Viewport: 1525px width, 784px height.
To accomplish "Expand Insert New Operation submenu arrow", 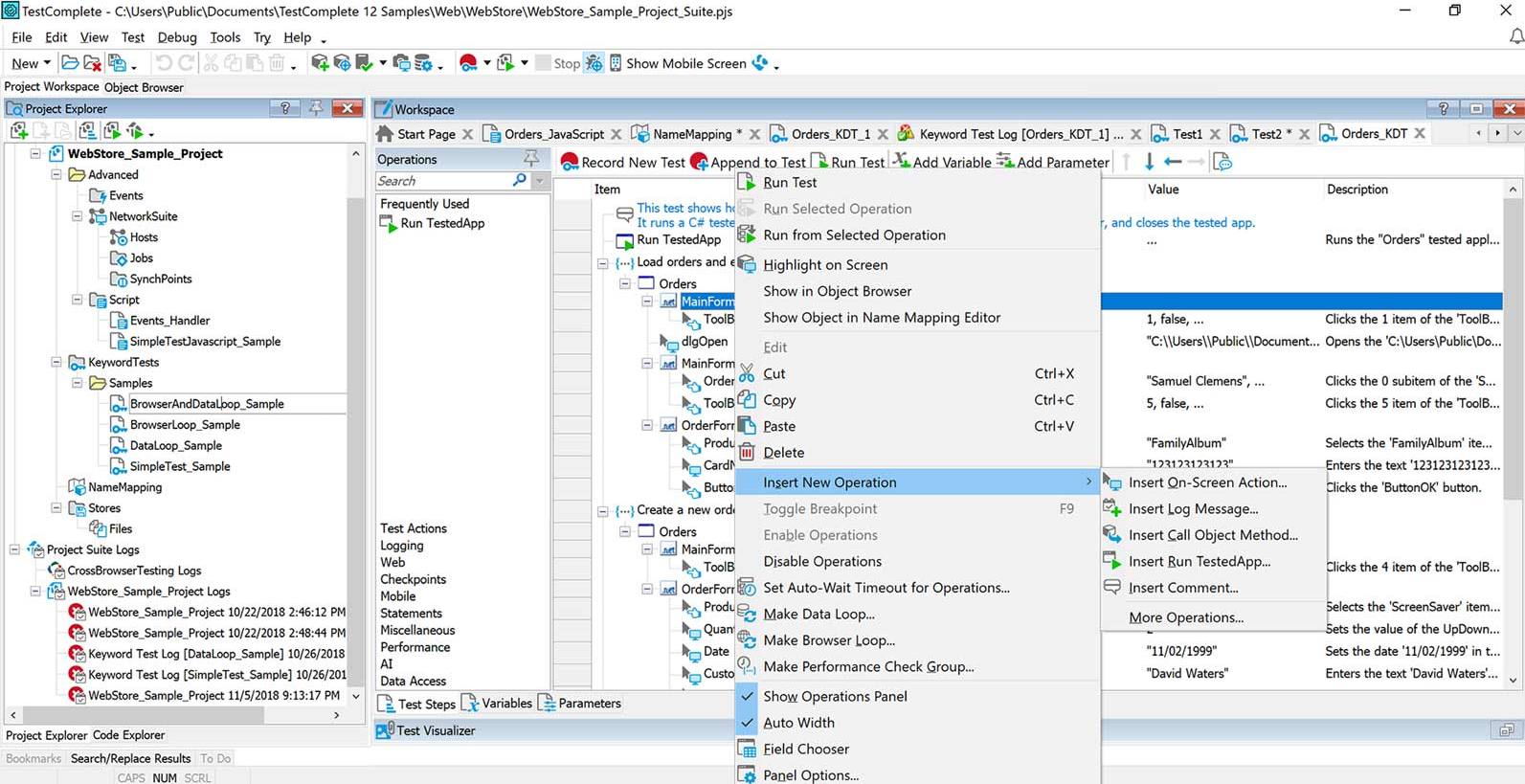I will click(x=1088, y=482).
